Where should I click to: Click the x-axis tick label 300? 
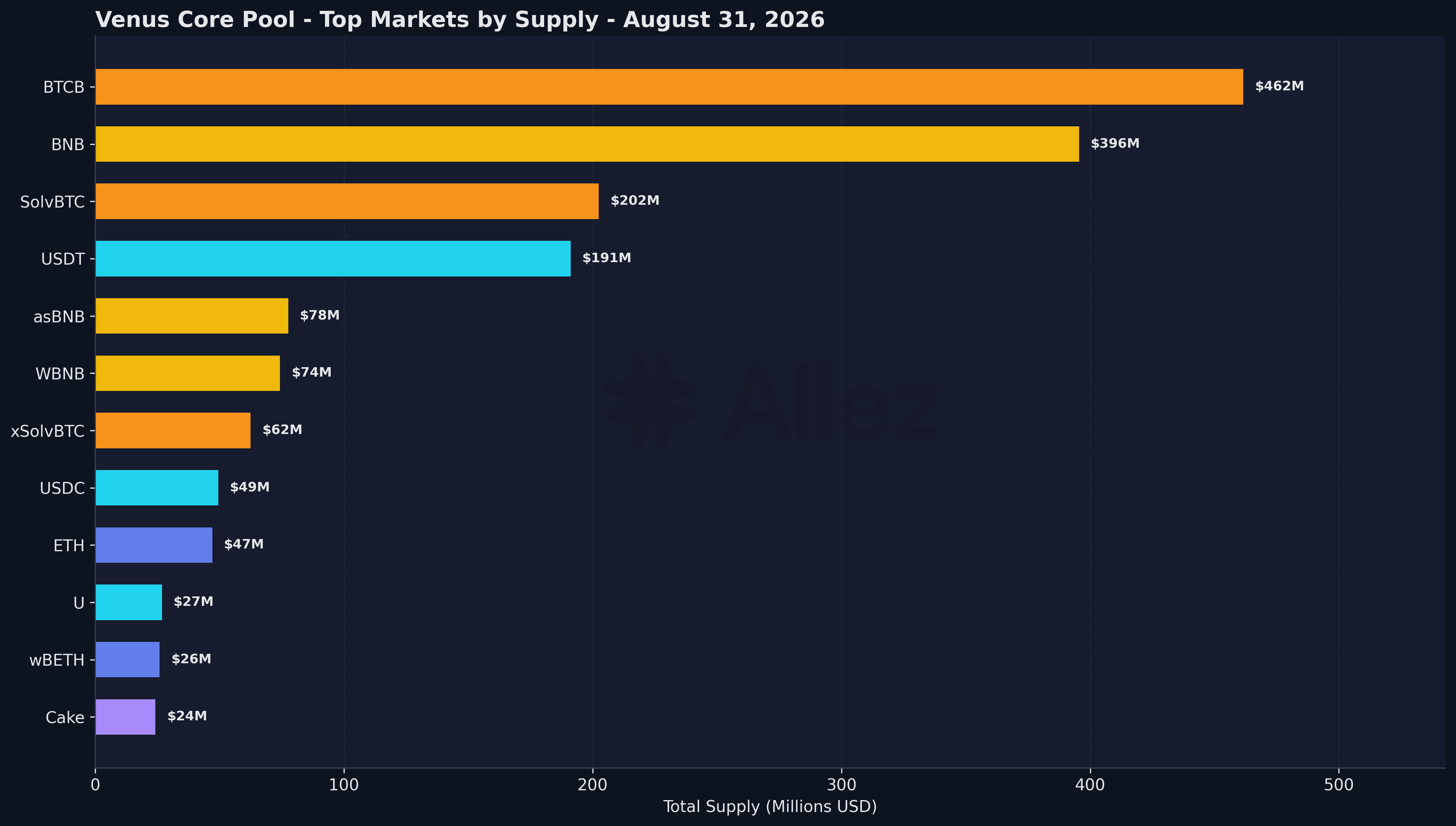[842, 785]
